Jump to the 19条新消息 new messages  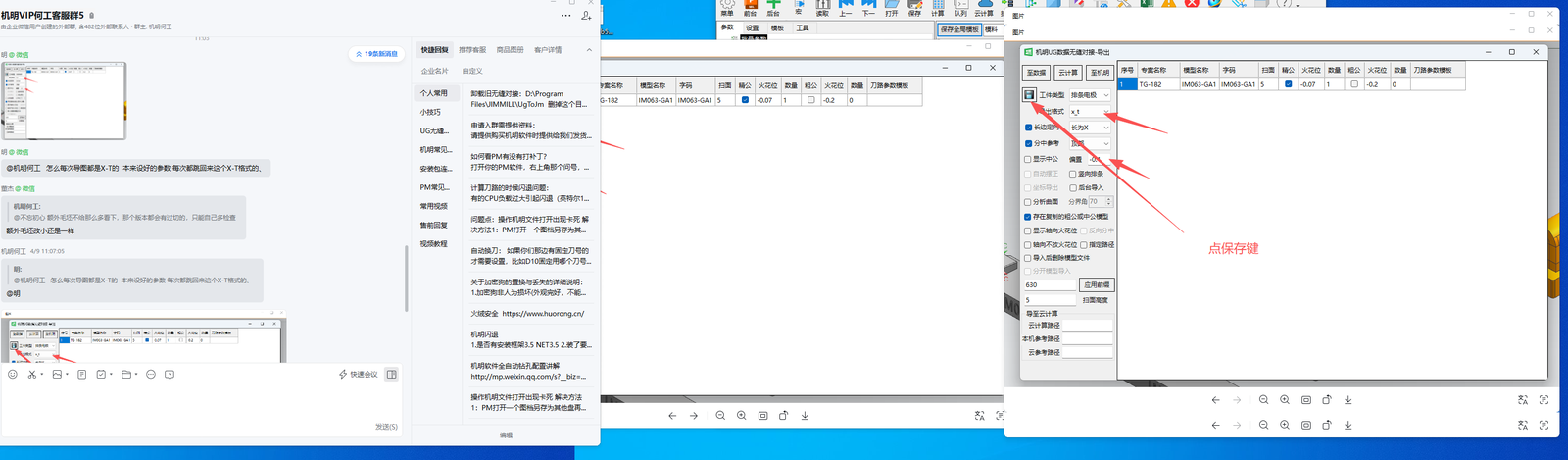click(376, 54)
